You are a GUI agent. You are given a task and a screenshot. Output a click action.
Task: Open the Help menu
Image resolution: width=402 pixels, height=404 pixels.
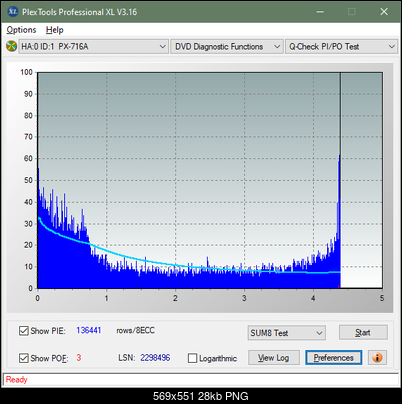click(x=55, y=30)
